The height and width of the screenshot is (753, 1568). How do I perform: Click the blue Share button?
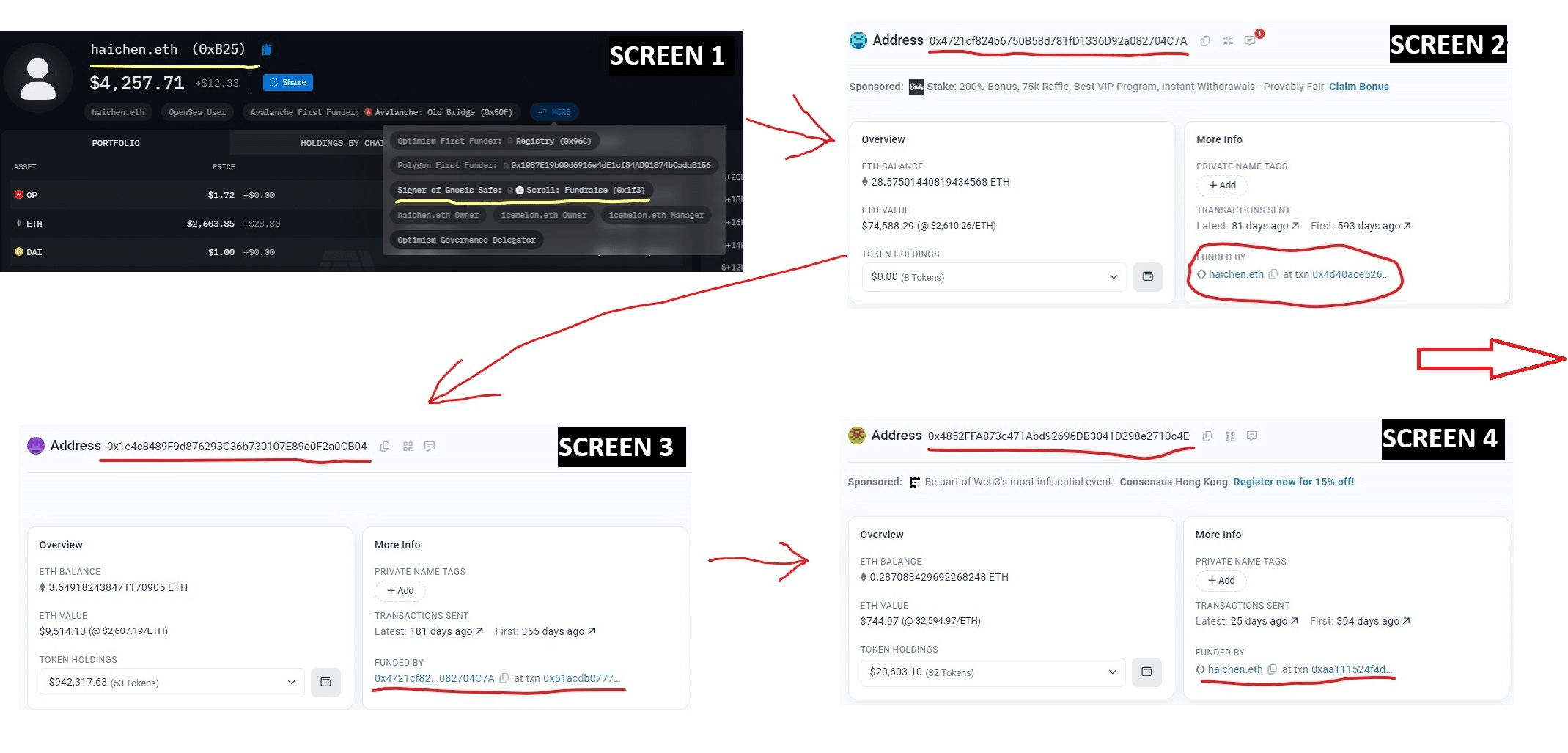(288, 83)
